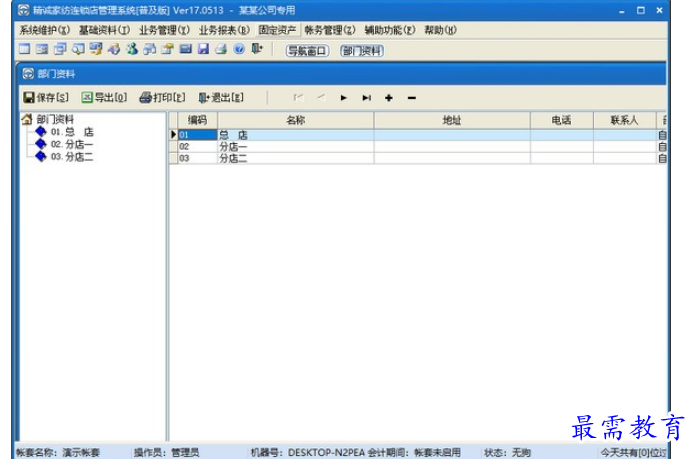Click the name cell 总 店 in table
The image size is (693, 459).
click(x=296, y=135)
